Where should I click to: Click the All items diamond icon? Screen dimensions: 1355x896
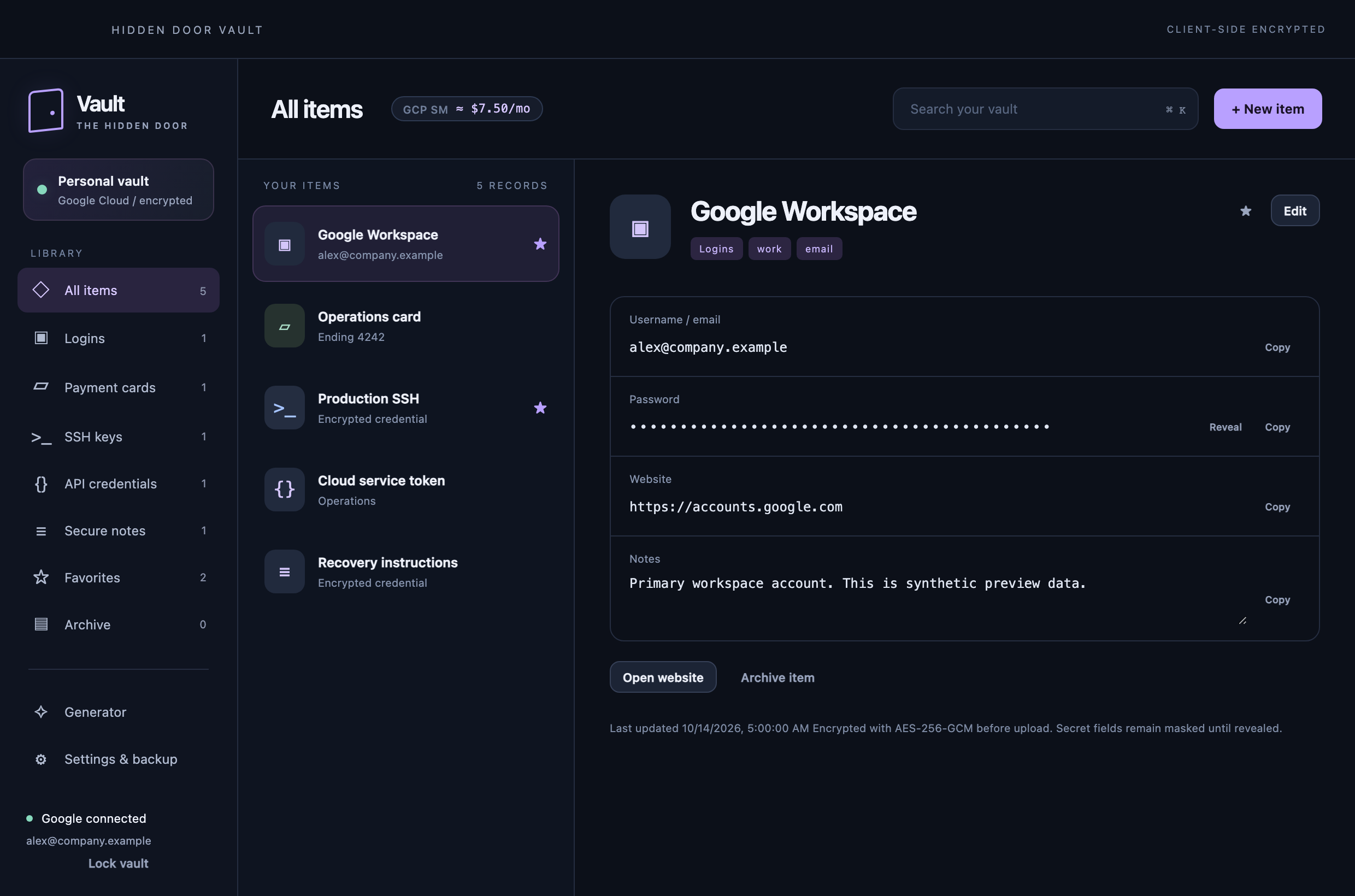point(40,290)
